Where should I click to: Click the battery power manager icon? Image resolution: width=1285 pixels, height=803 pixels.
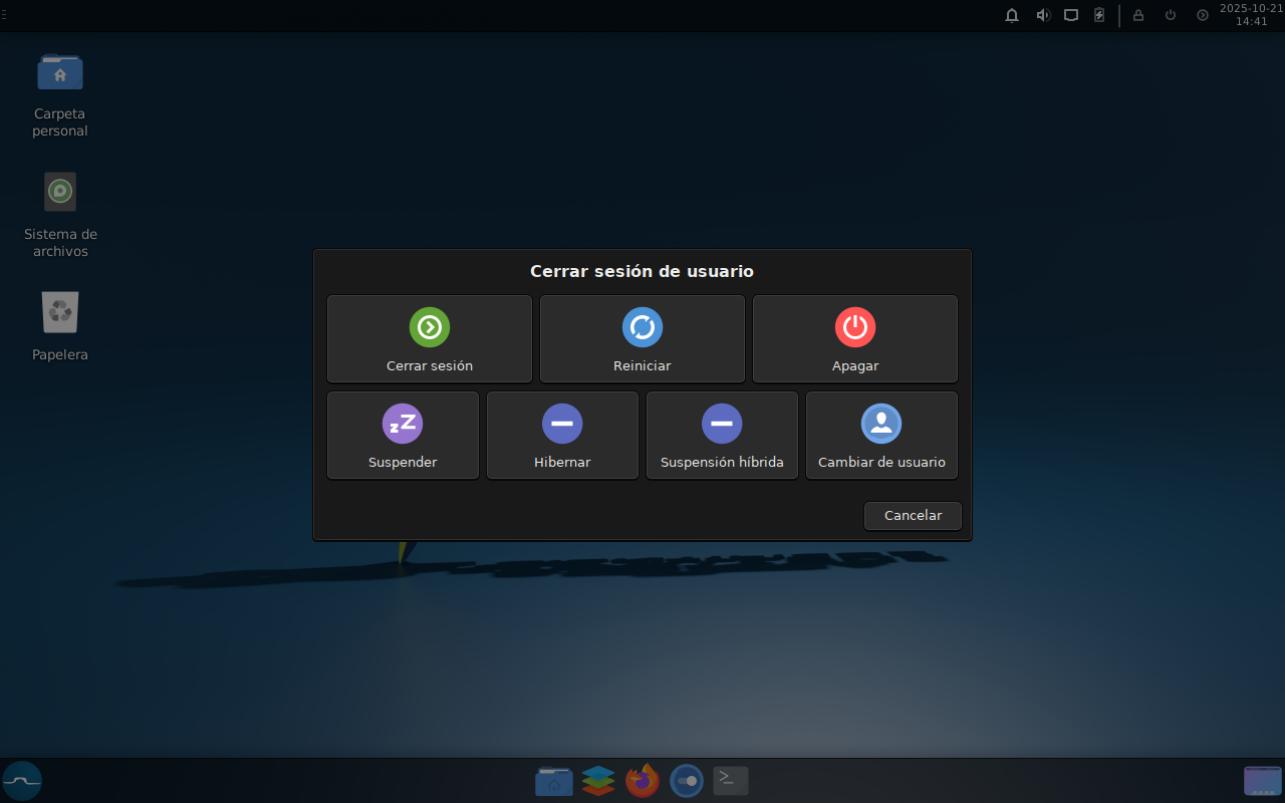[x=1099, y=15]
